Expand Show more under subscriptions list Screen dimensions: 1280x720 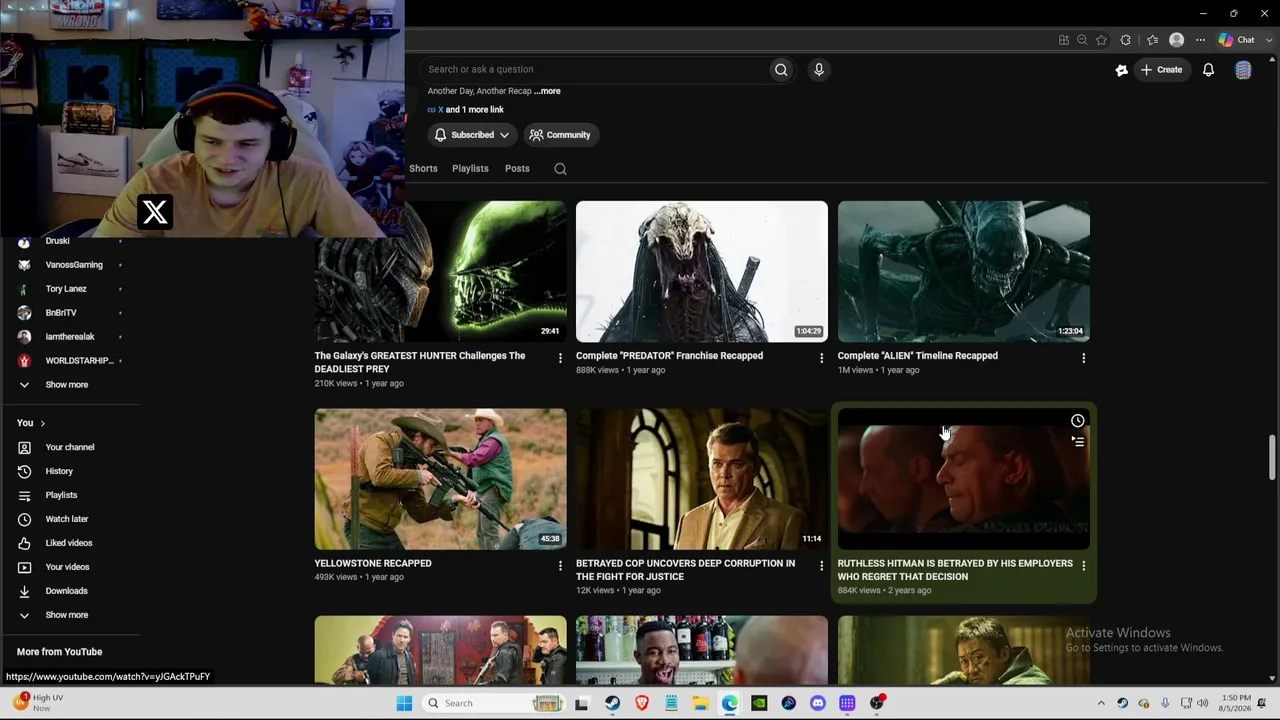tap(66, 385)
